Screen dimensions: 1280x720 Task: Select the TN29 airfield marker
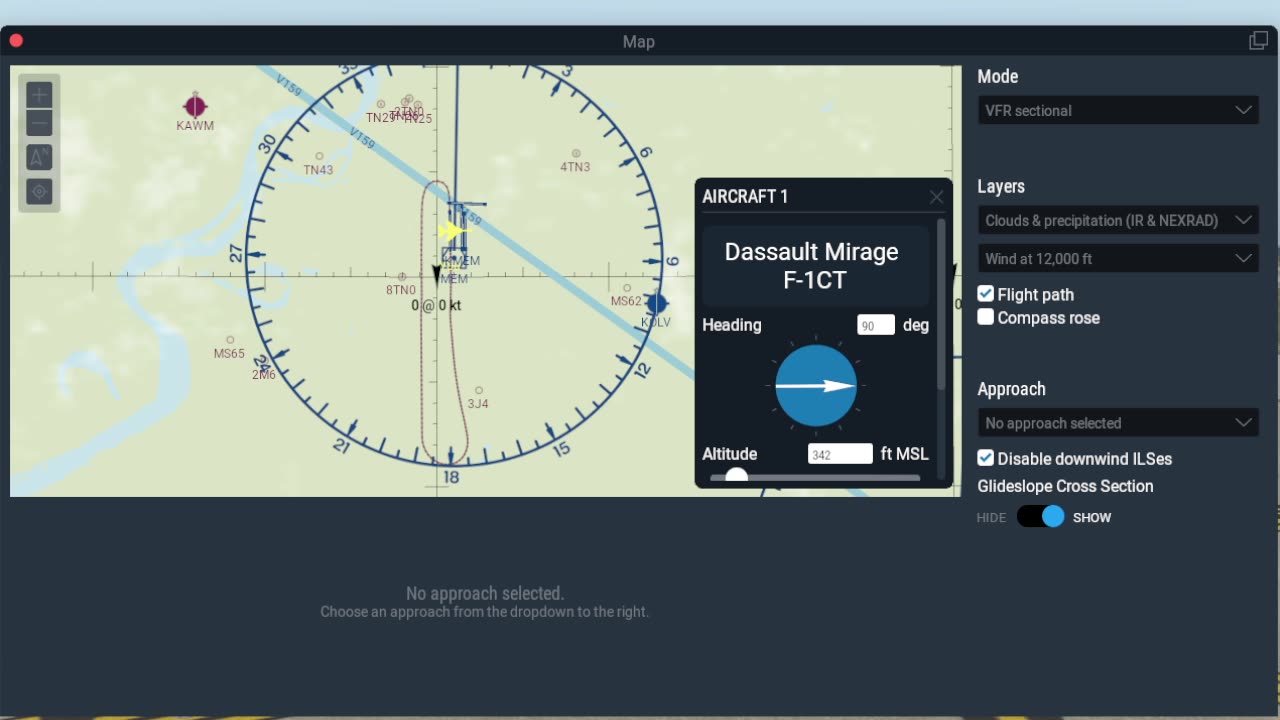(380, 104)
